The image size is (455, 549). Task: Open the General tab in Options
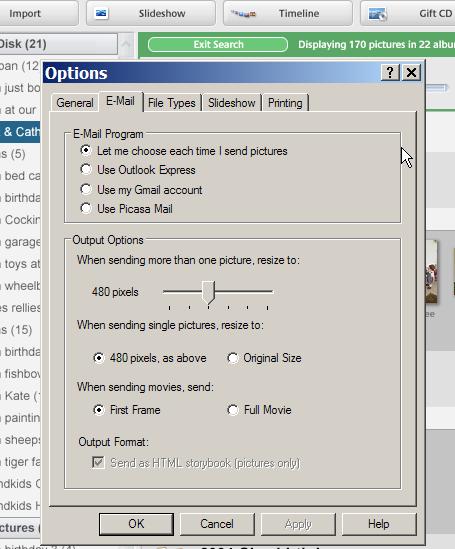click(75, 103)
